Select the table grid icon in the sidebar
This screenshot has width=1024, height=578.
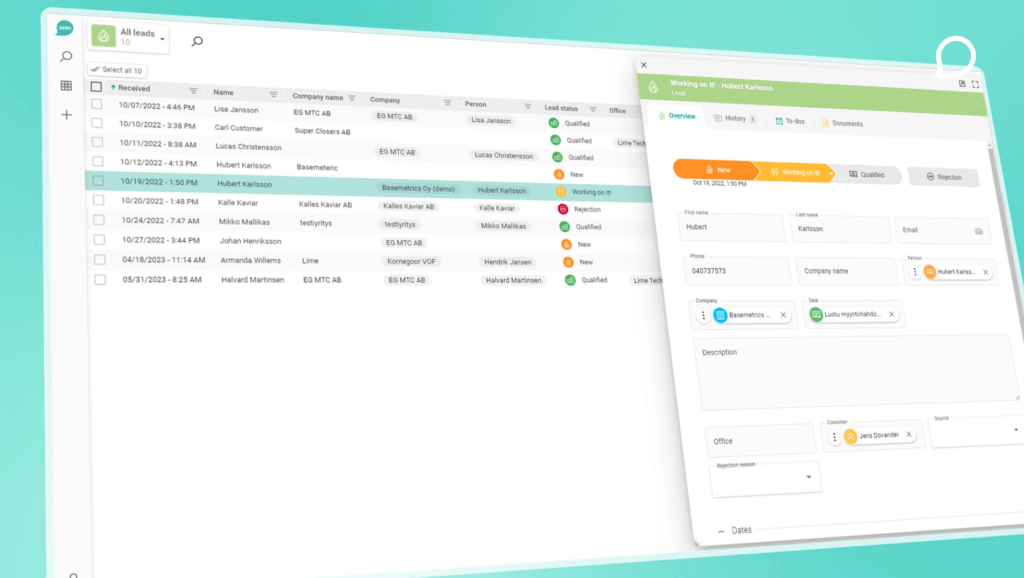[66, 86]
